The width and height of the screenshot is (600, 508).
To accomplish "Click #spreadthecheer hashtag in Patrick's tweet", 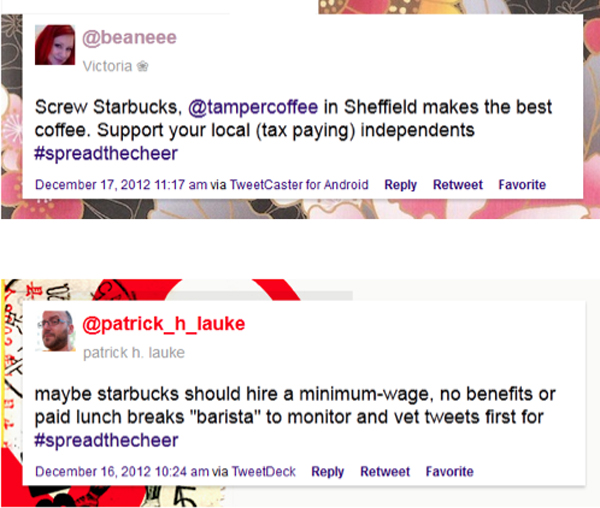I will point(106,440).
